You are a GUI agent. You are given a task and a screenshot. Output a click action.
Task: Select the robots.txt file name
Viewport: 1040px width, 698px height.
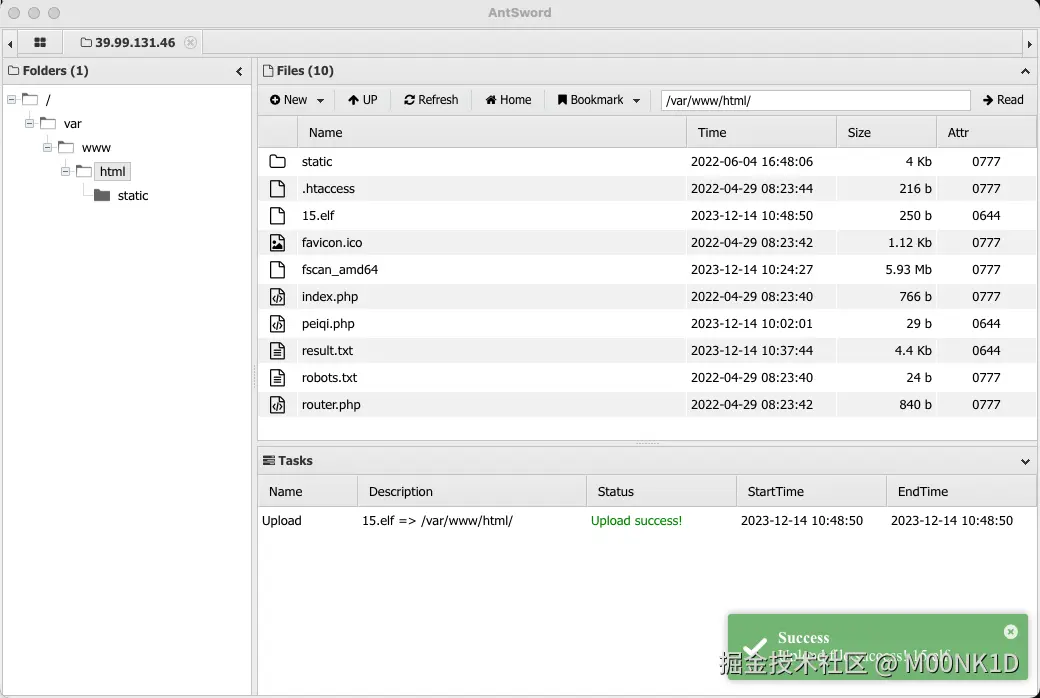[x=329, y=378]
